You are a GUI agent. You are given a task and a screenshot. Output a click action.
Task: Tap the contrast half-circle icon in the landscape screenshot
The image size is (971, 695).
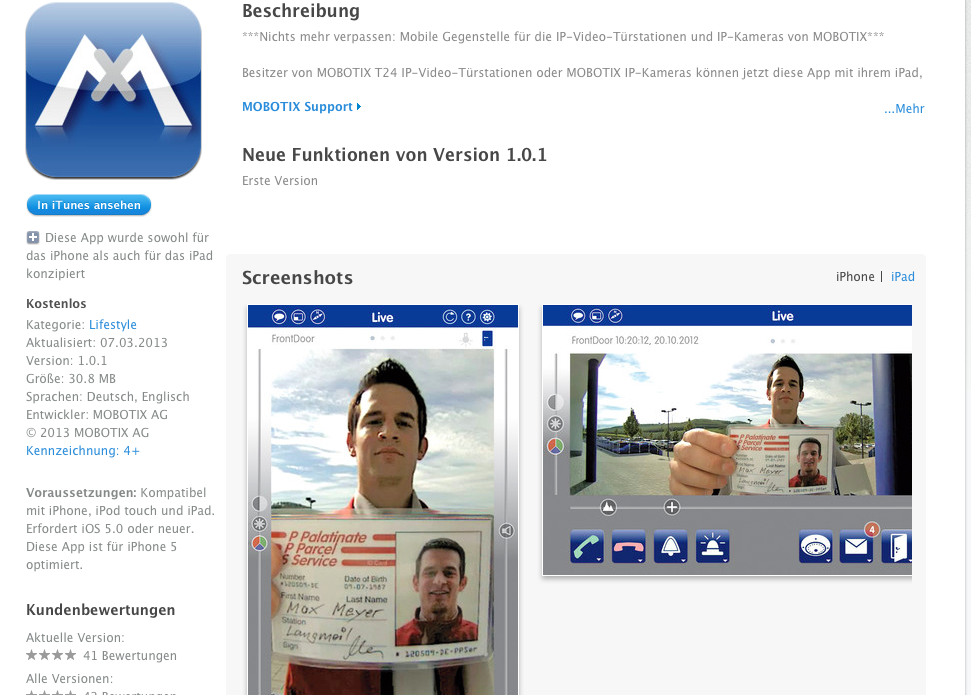coord(555,402)
